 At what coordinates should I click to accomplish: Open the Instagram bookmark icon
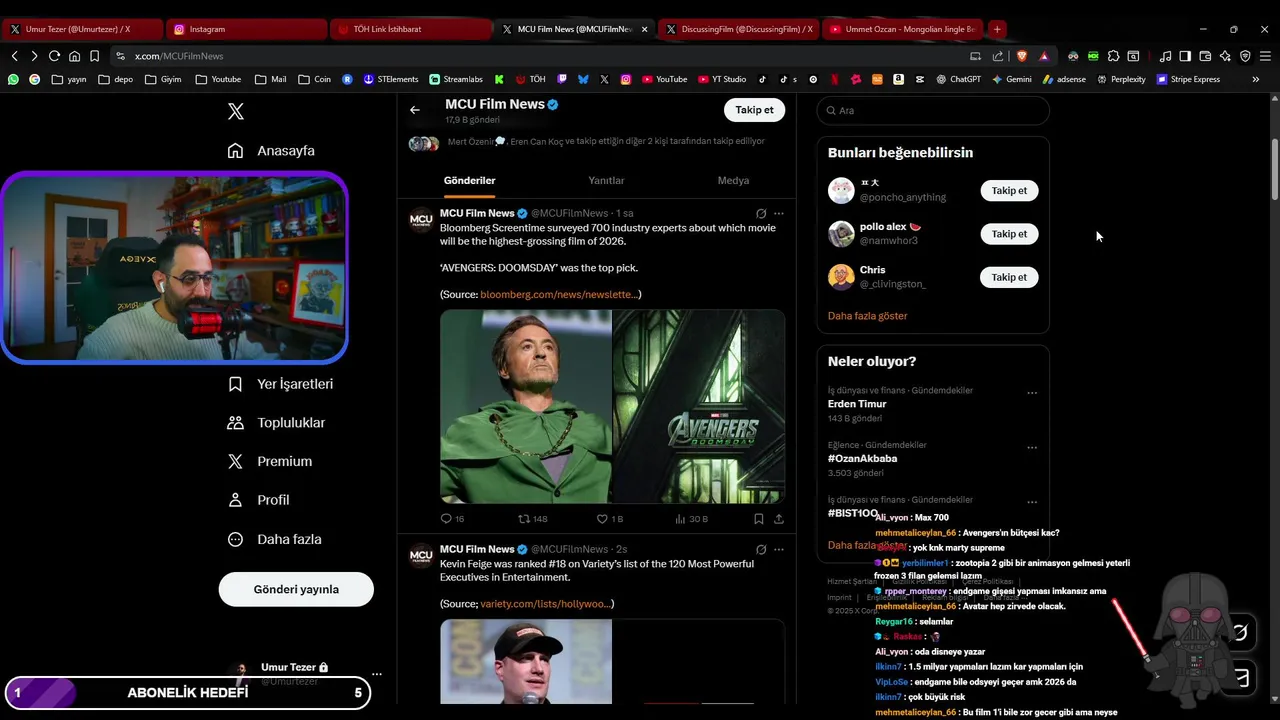tap(626, 79)
